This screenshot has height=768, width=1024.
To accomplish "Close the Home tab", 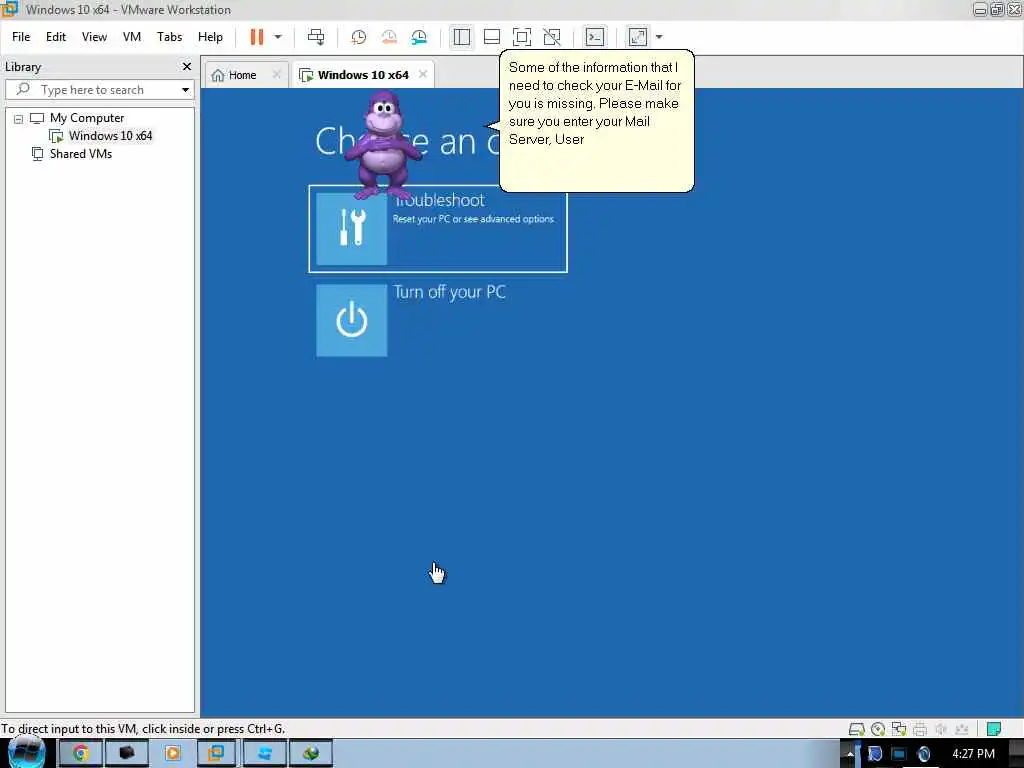I will click(276, 74).
